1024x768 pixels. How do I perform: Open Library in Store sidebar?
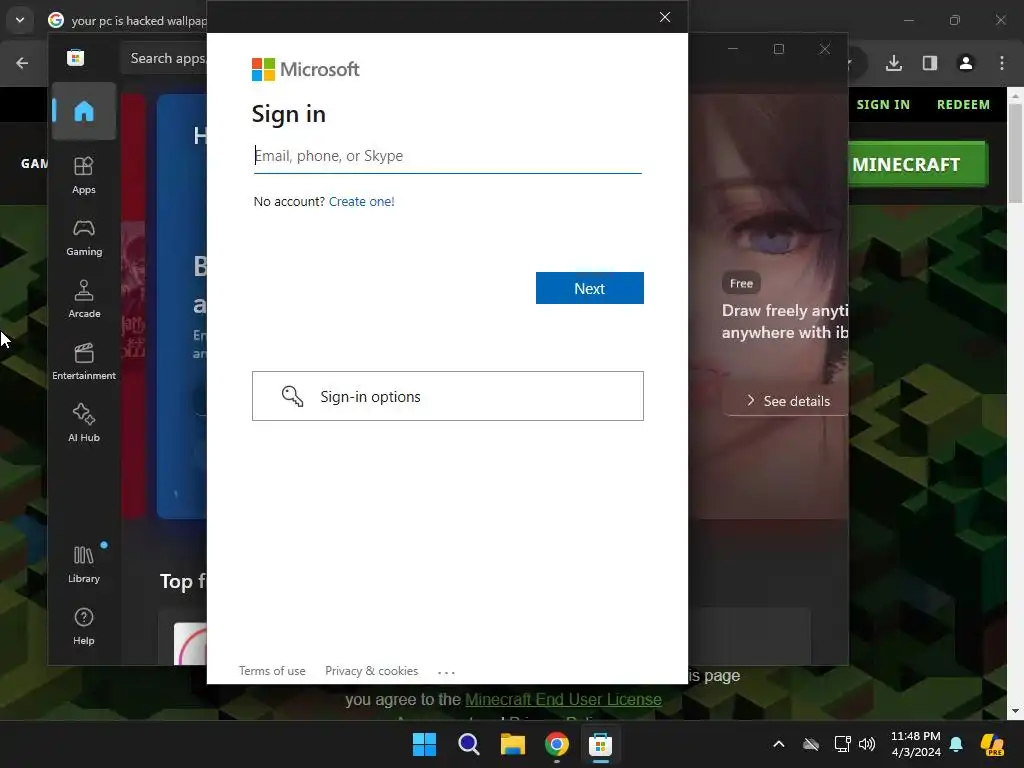[84, 564]
